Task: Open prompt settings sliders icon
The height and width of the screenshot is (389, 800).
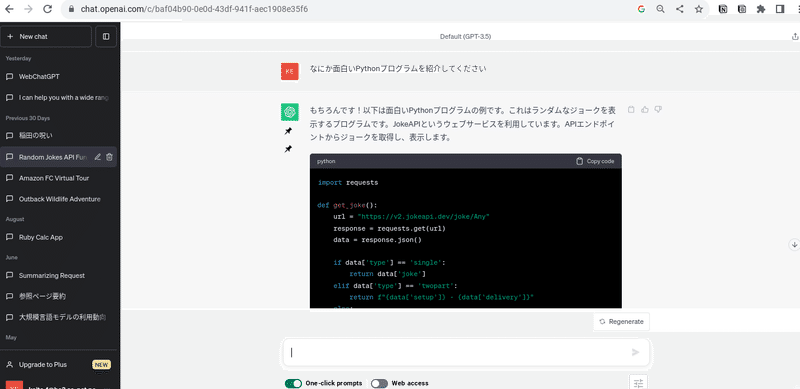Action: click(x=638, y=383)
